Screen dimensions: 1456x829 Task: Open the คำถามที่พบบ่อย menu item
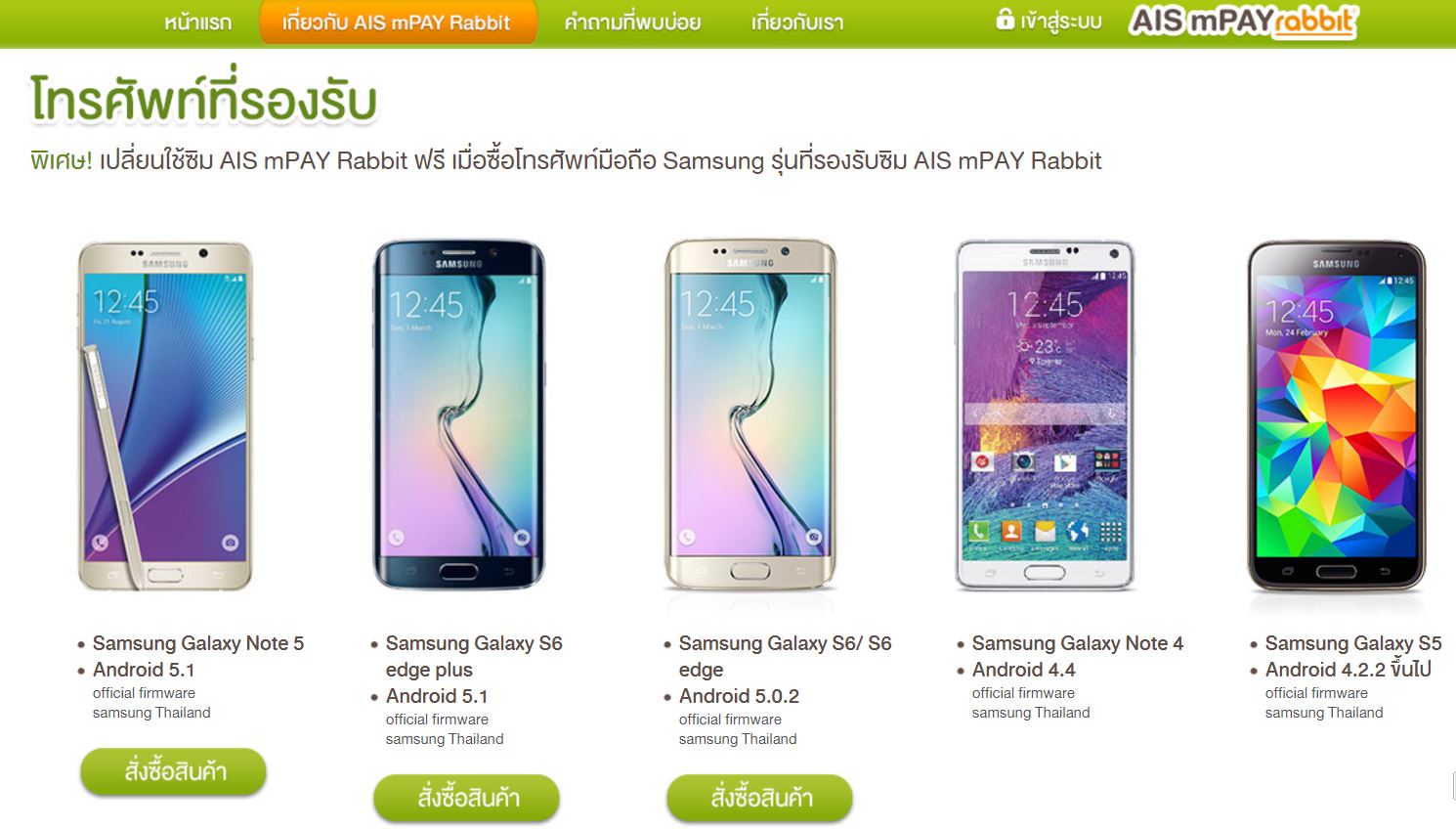(632, 22)
